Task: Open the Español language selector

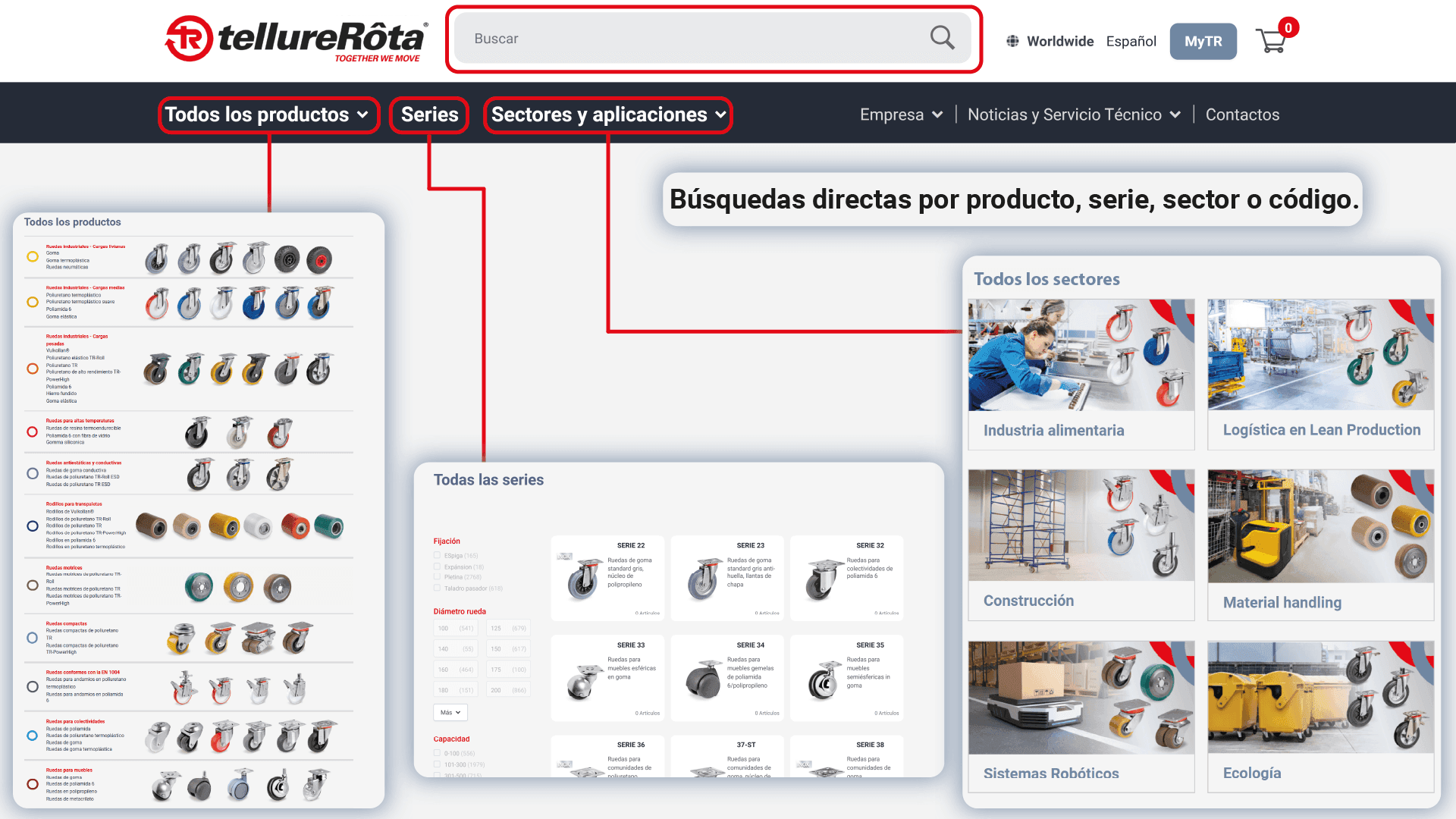Action: 1131,41
